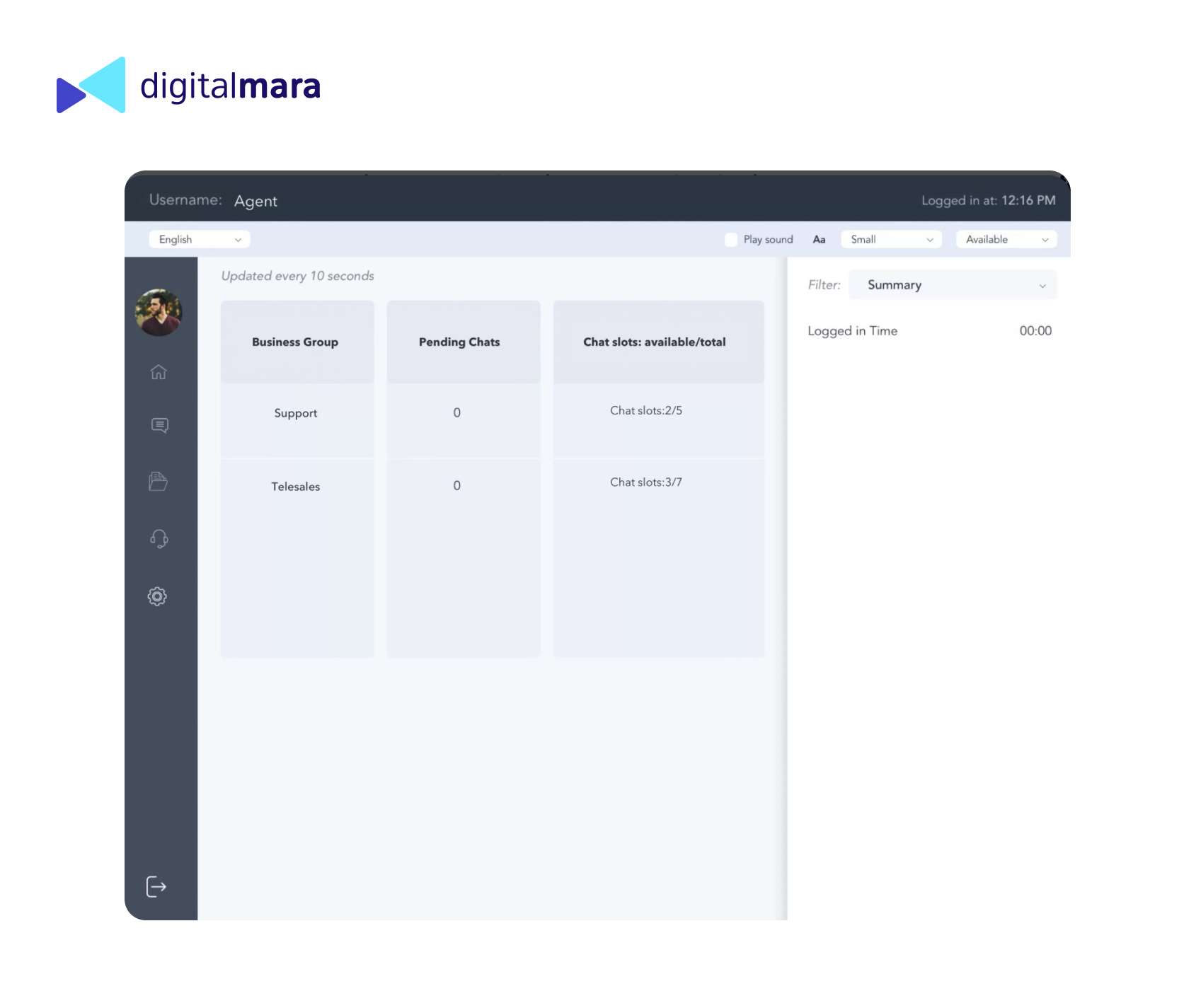Click the Pending Chats column header
This screenshot has height=1008, width=1196.
tap(459, 342)
